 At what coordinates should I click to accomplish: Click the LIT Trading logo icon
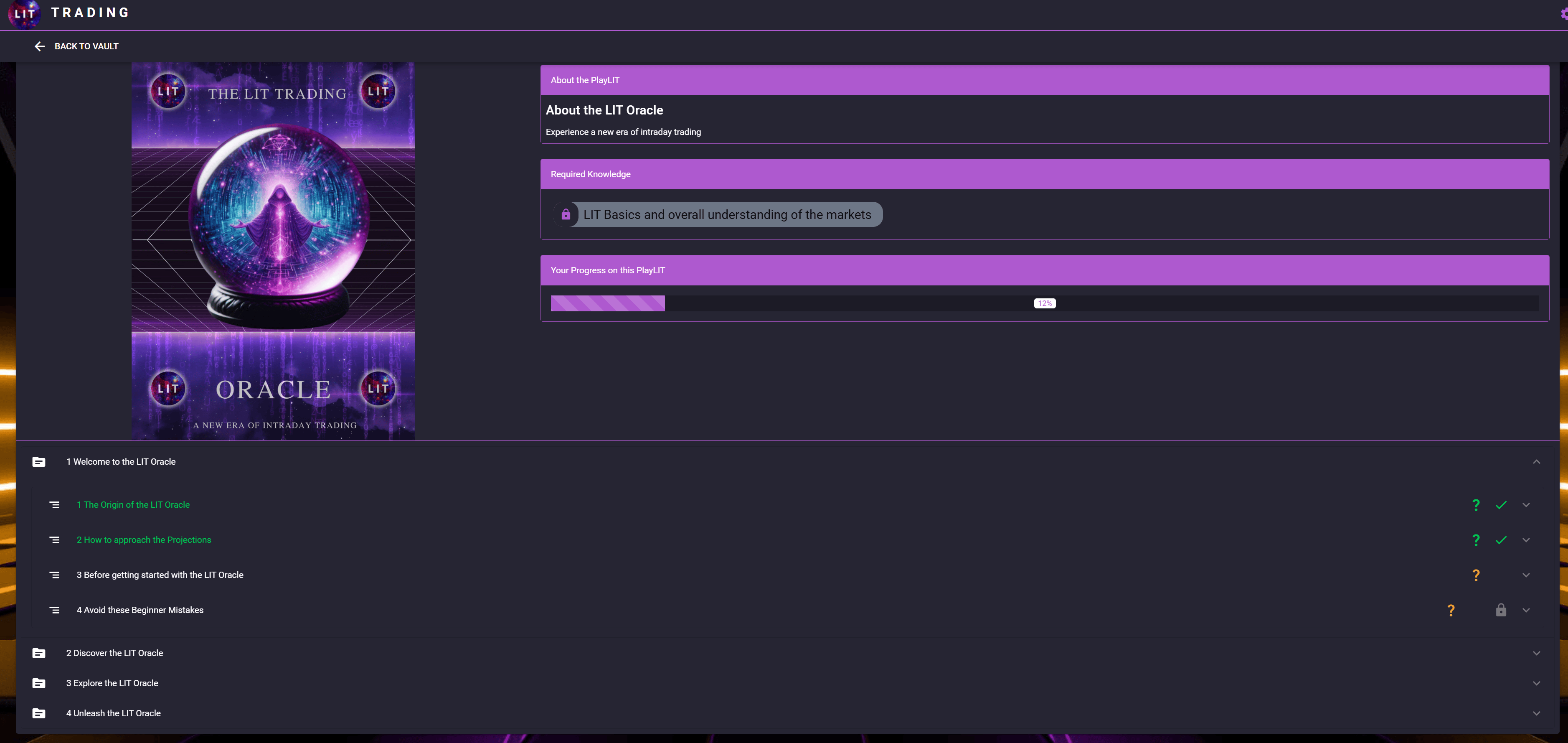[x=24, y=13]
